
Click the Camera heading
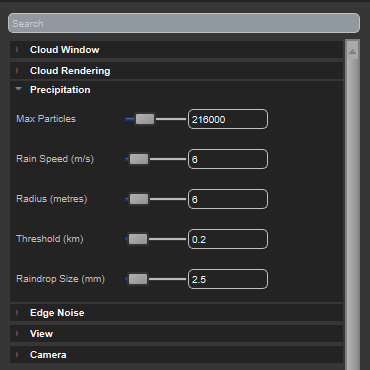point(48,355)
